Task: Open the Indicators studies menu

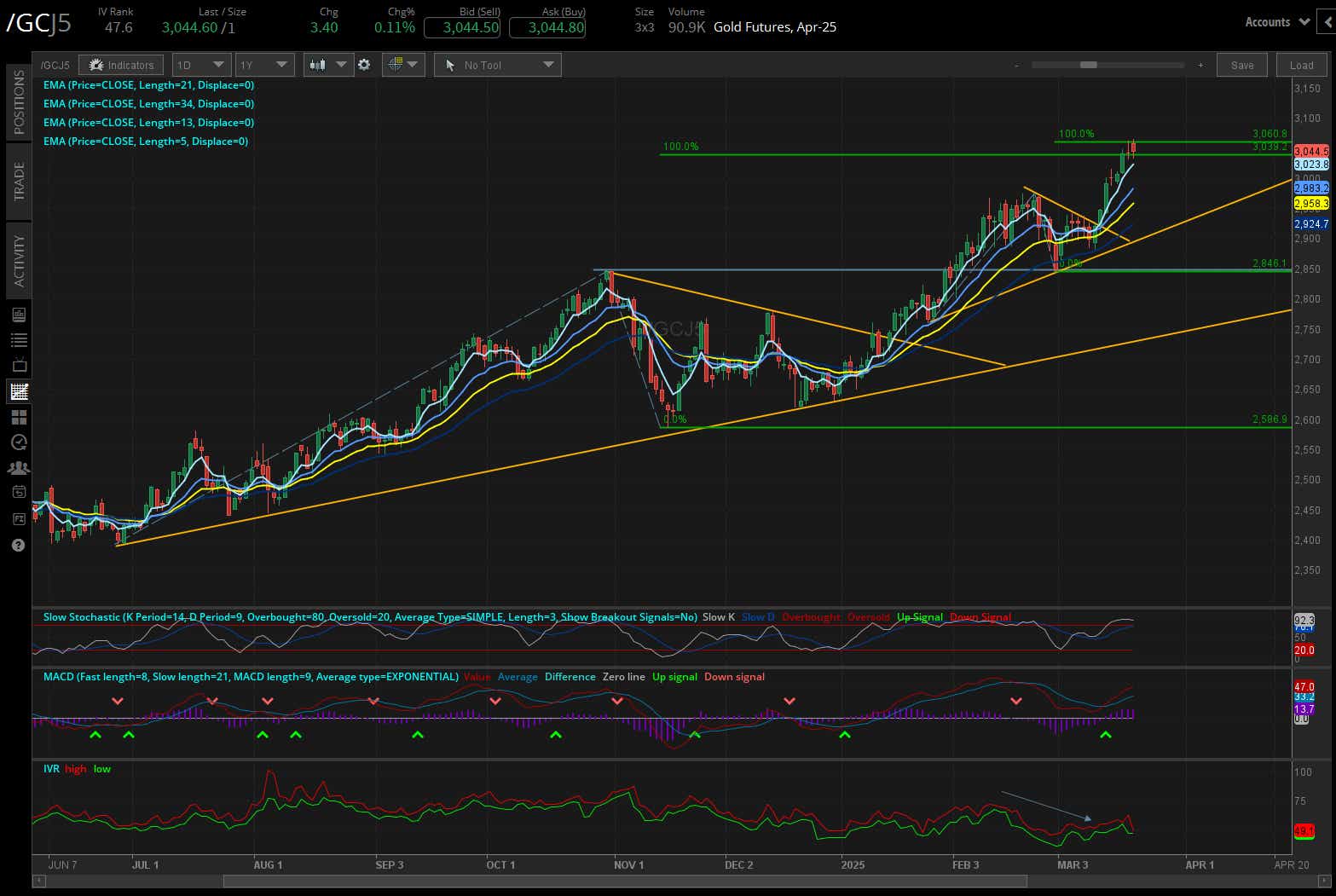Action: click(x=120, y=64)
